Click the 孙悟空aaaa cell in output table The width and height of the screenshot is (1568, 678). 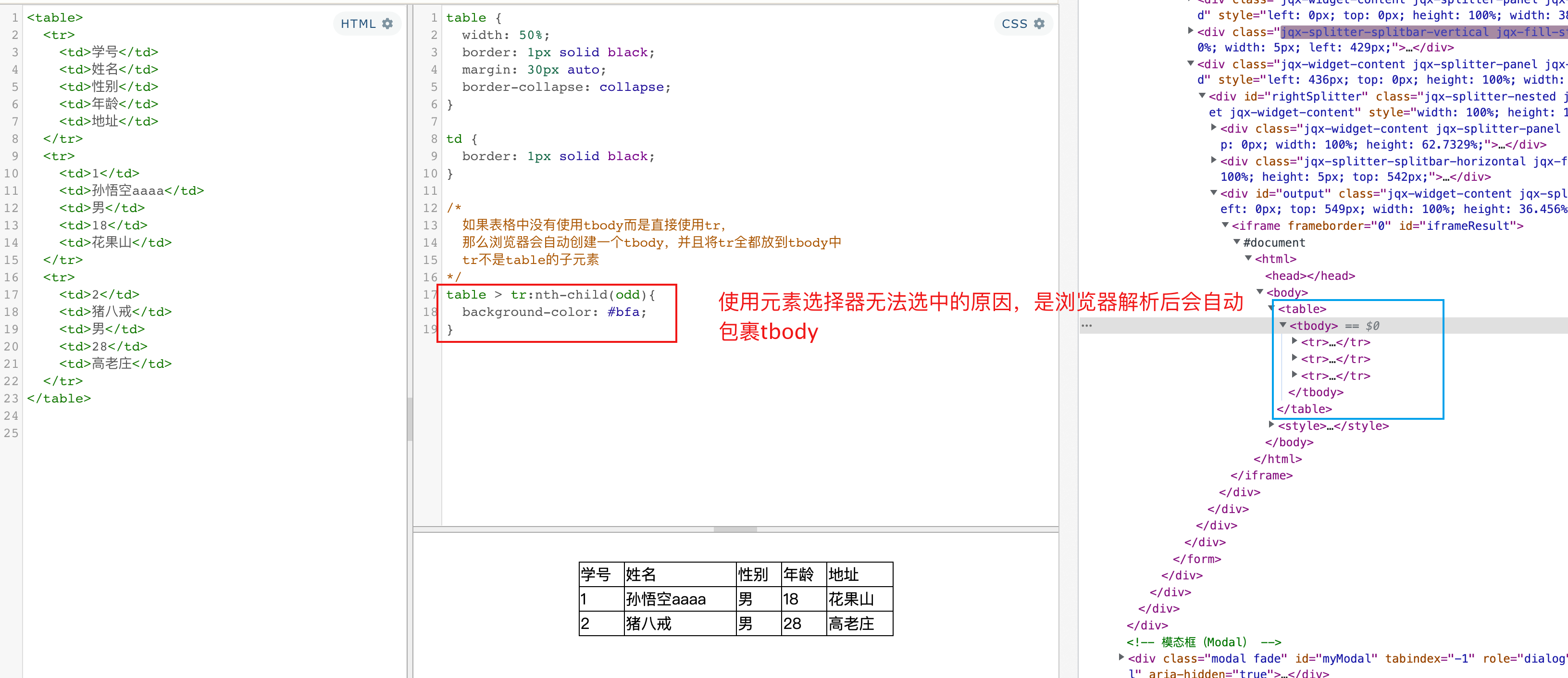680,600
